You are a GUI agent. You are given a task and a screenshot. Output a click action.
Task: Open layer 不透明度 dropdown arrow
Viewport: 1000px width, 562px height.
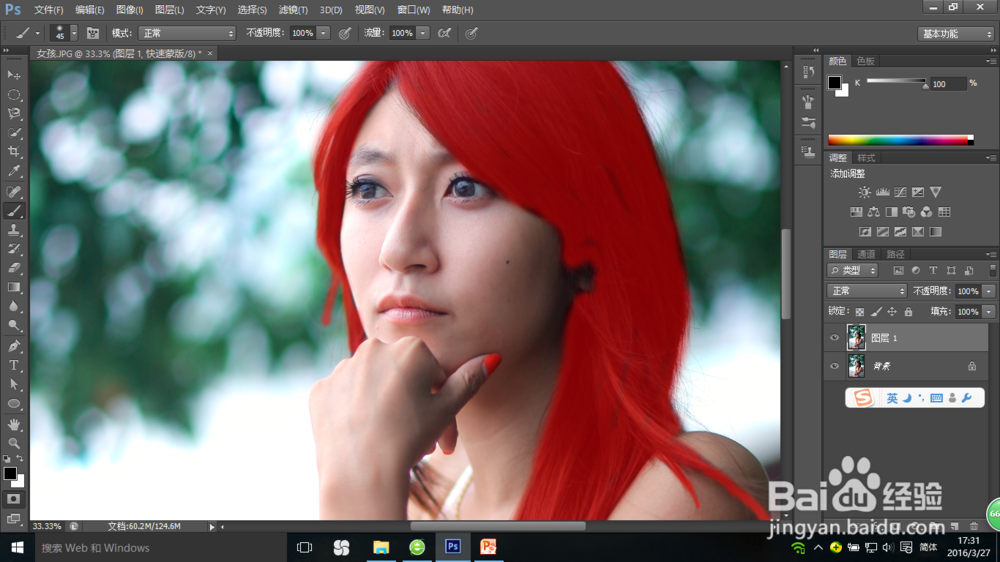point(989,291)
